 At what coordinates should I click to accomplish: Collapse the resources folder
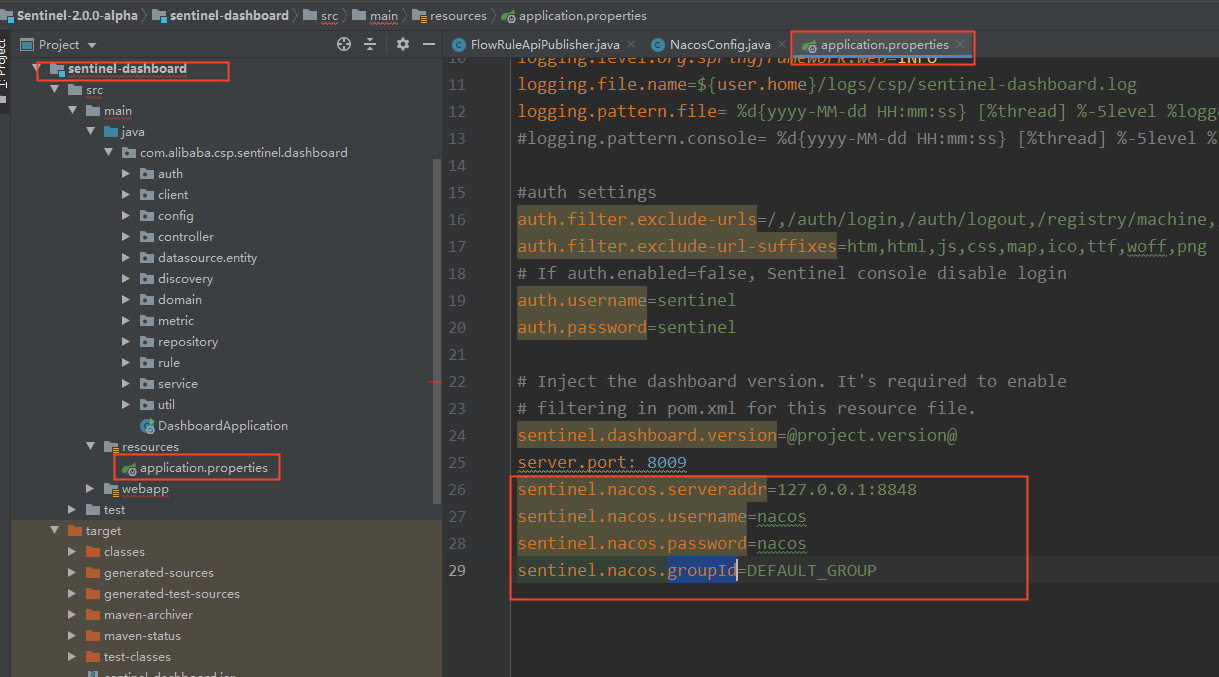pyautogui.click(x=90, y=447)
